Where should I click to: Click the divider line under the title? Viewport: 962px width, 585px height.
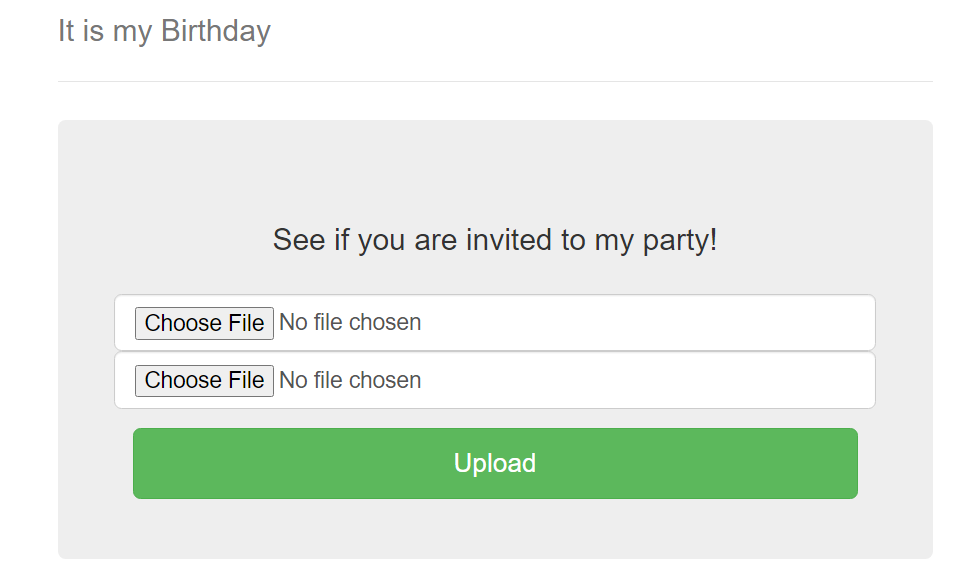pyautogui.click(x=495, y=81)
